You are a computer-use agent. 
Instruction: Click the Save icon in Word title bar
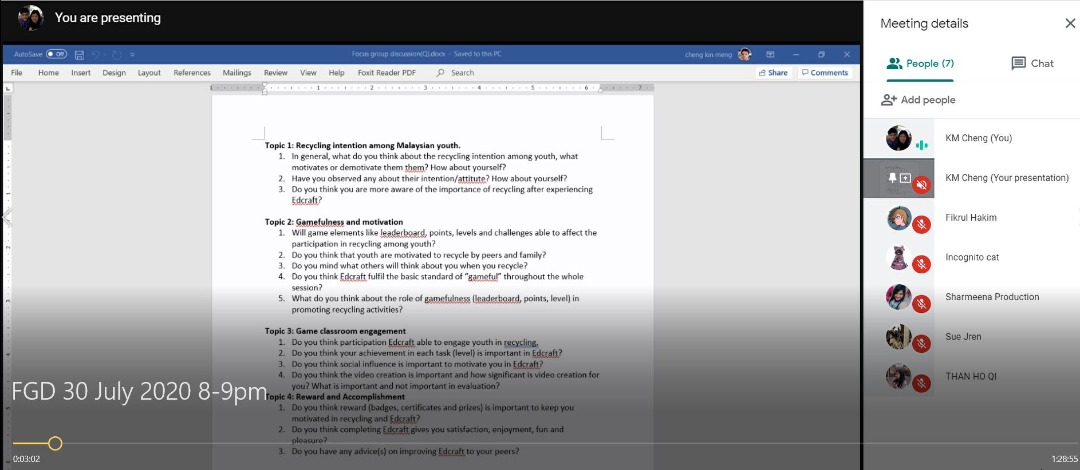(80, 54)
